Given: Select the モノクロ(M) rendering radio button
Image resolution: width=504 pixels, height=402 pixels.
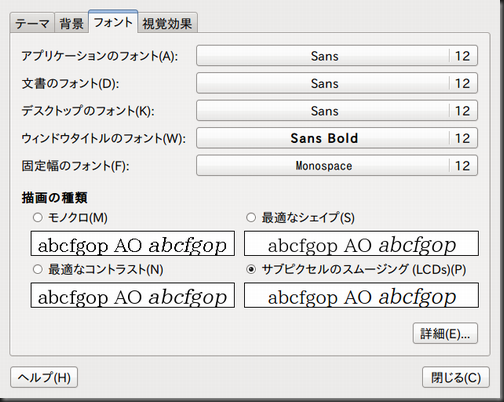Looking at the screenshot, I should (38, 218).
